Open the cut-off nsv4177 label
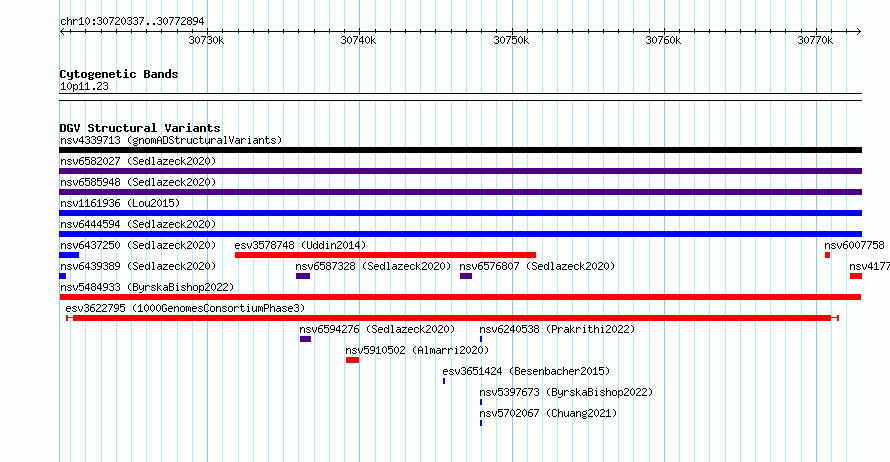890x462 pixels. (x=869, y=266)
